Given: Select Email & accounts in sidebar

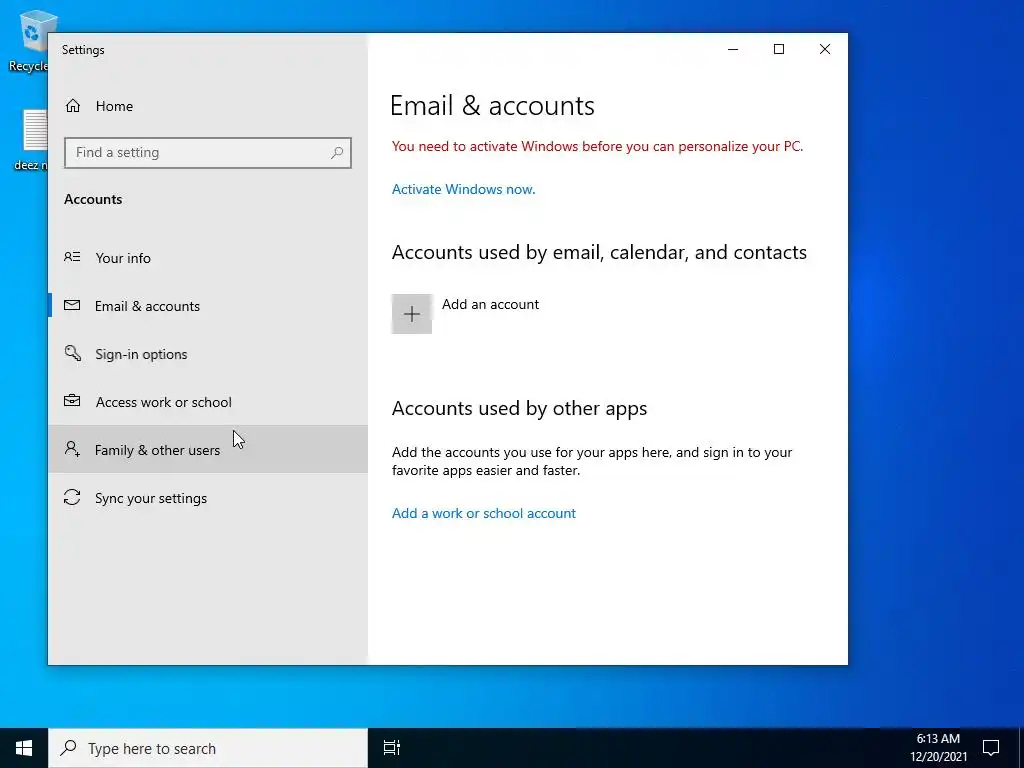Looking at the screenshot, I should point(208,306).
